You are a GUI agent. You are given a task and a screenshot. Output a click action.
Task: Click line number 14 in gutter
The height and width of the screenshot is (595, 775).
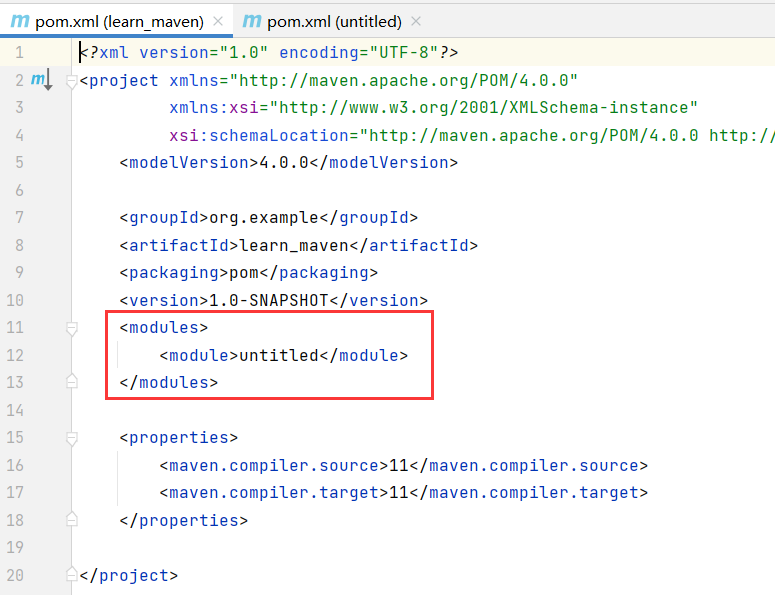(x=15, y=410)
